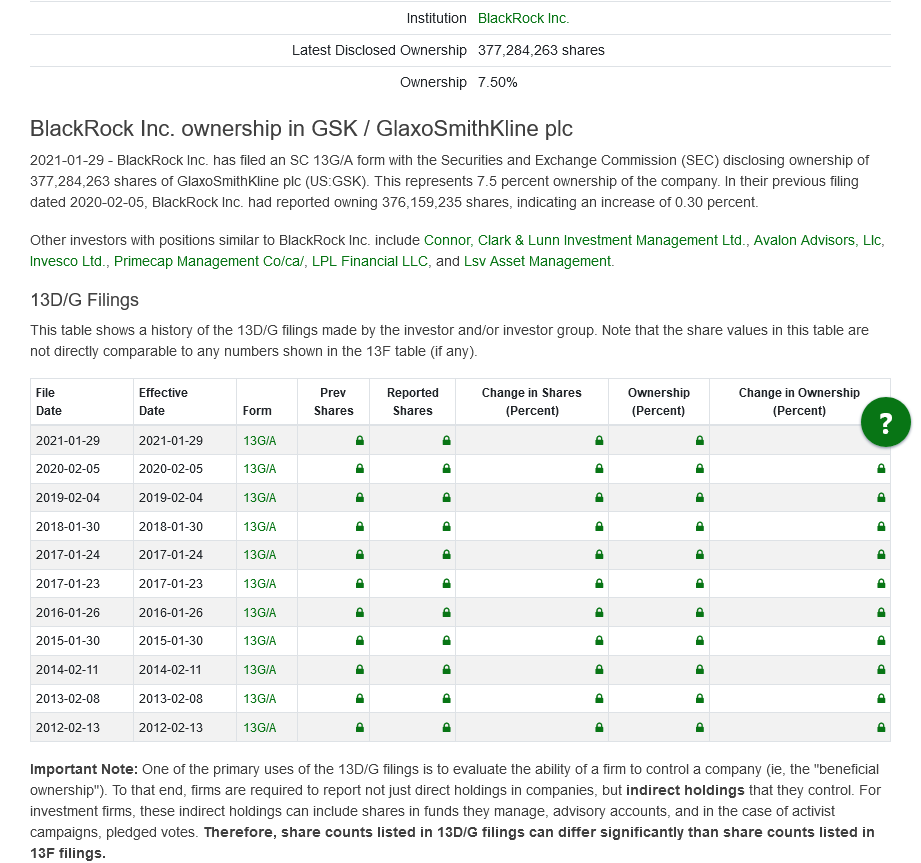Open 13G/A form filed 2012-02-13
Image resolution: width=921 pixels, height=863 pixels.
260,727
